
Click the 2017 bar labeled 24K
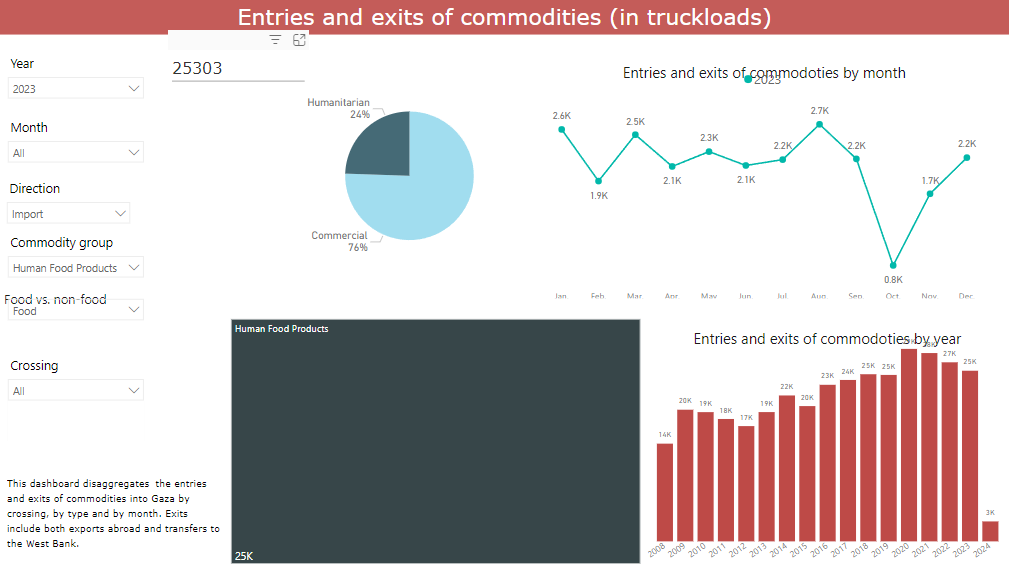point(848,461)
